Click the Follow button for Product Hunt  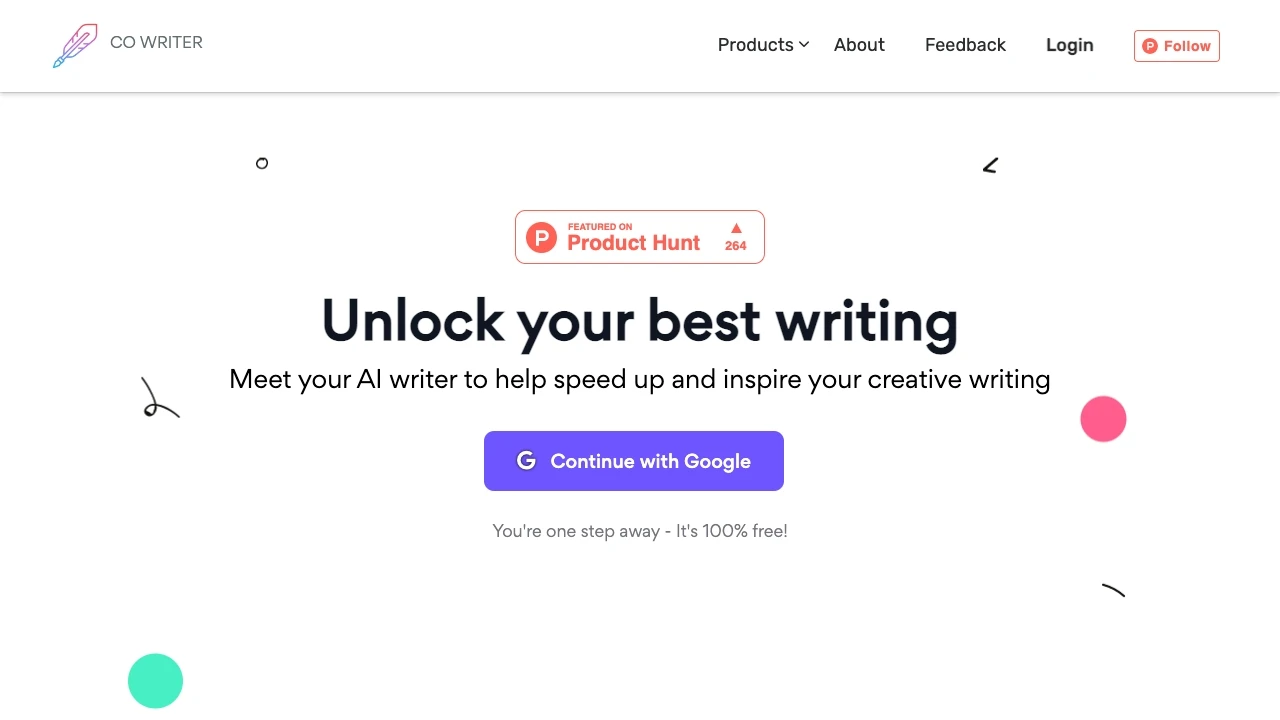point(1176,45)
